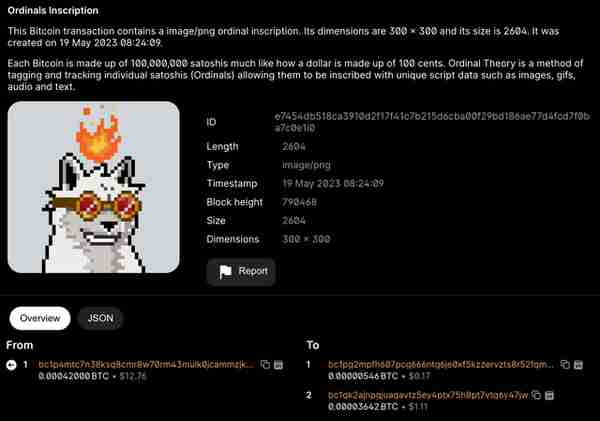This screenshot has height=421, width=600.
Task: Open first To address bc1pg2mpfh link
Action: coord(441,364)
